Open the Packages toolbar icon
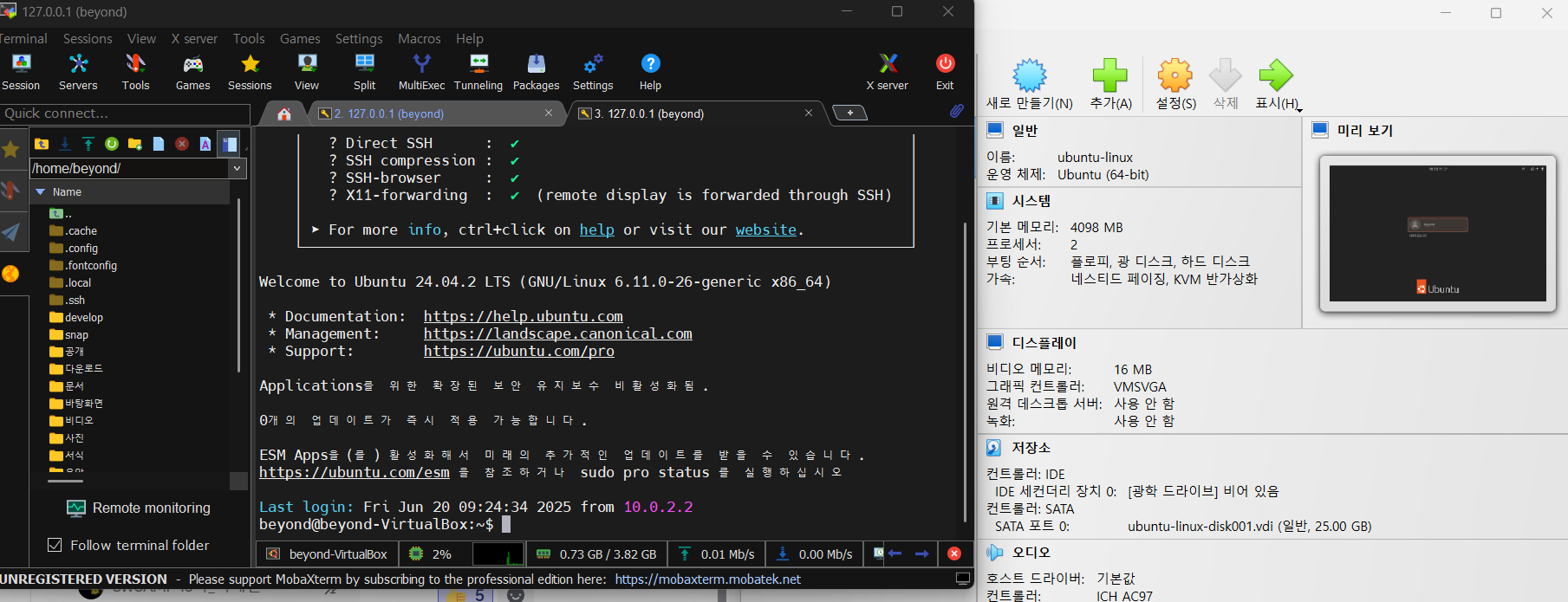Screen dimensions: 1568x602 pos(536,72)
